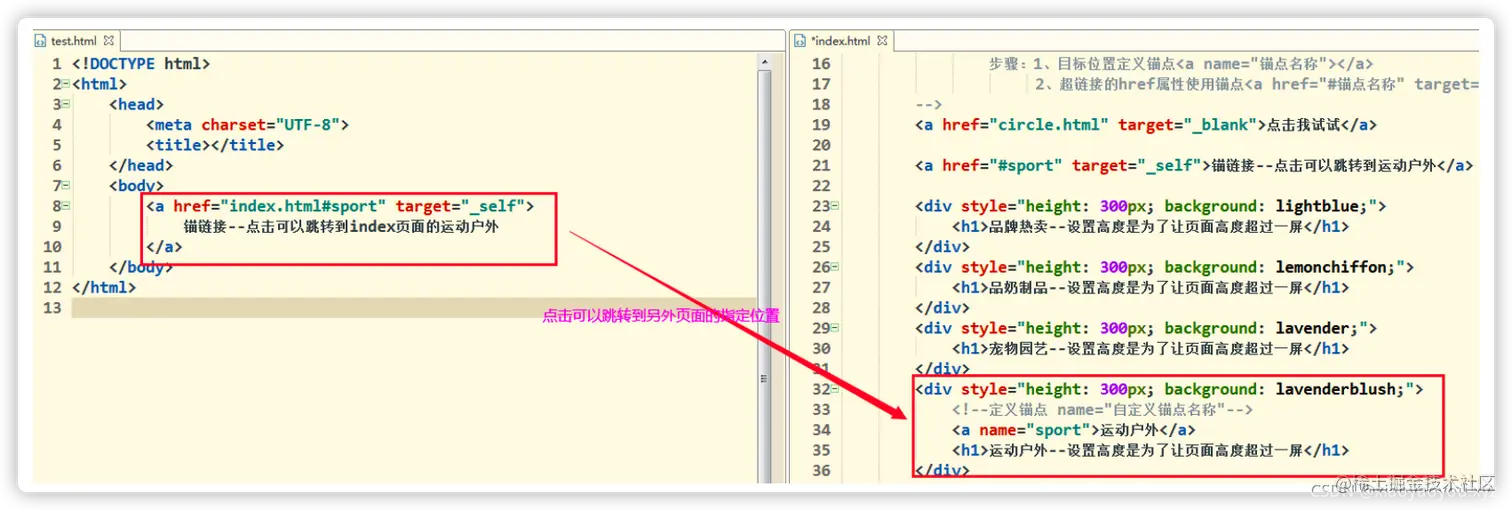Collapse the <html> fold marker on line 2
This screenshot has width=1512, height=510.
[x=66, y=84]
